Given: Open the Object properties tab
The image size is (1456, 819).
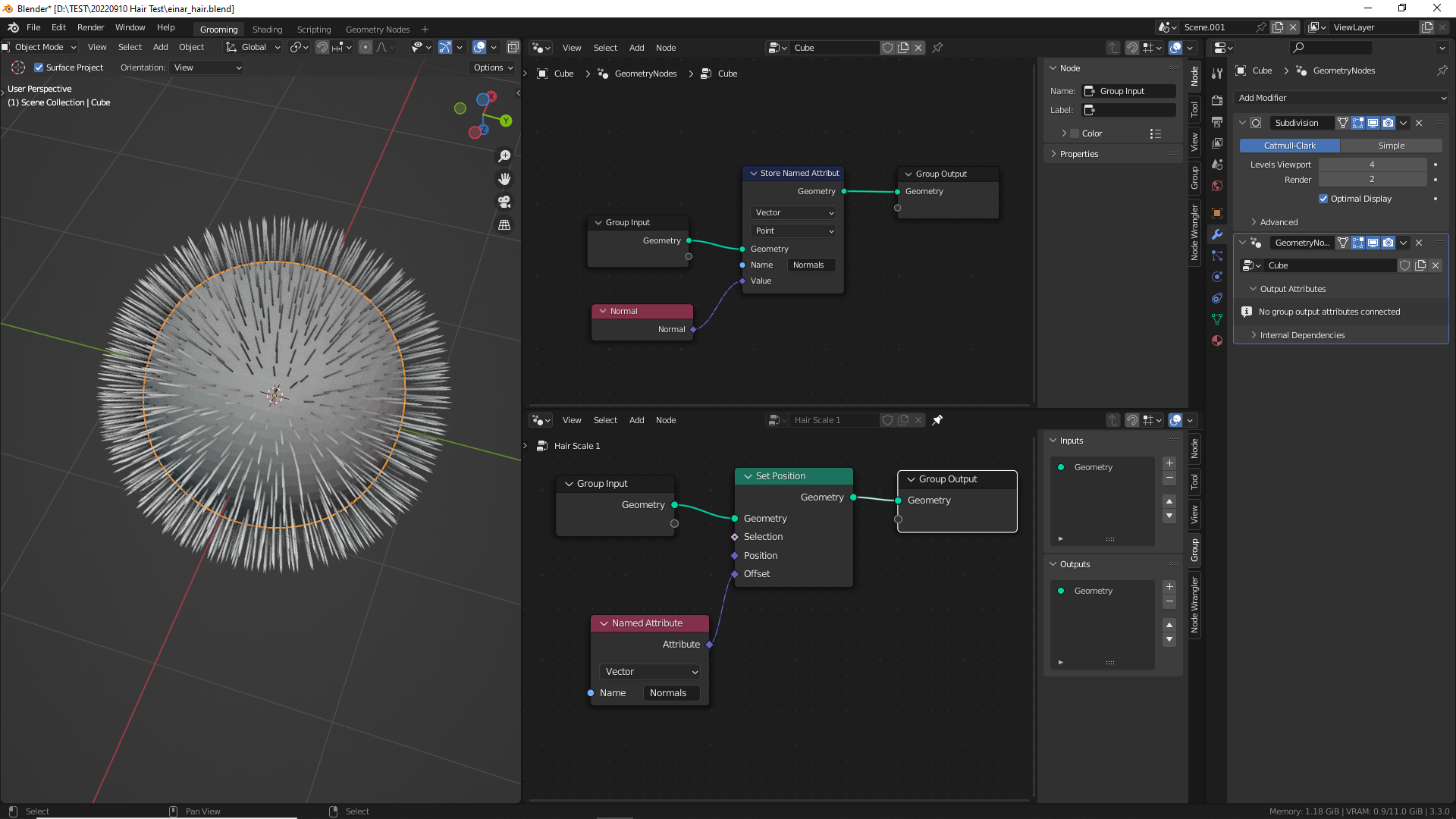Looking at the screenshot, I should (1217, 213).
